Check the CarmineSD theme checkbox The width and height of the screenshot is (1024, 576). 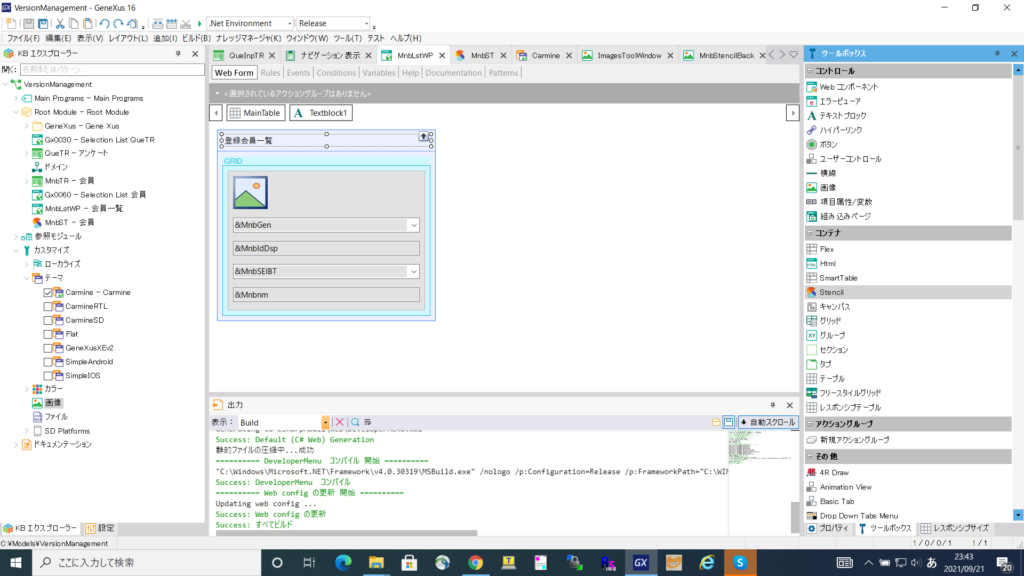click(x=48, y=321)
